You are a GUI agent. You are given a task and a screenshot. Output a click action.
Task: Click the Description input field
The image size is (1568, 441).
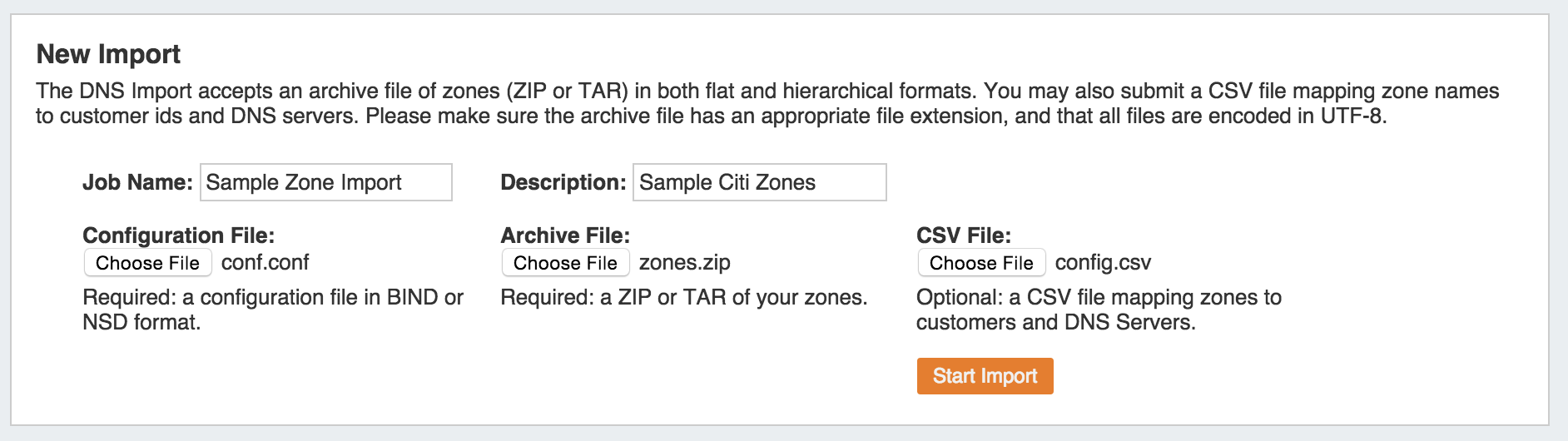(759, 182)
